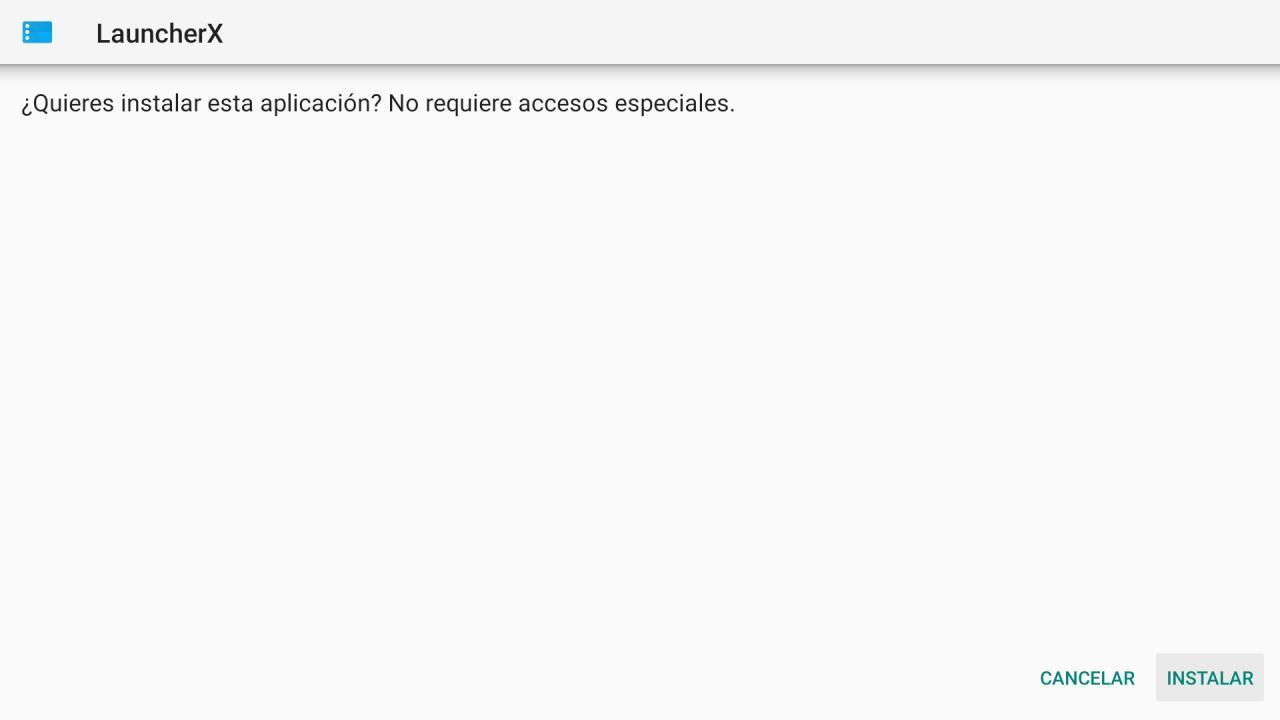Click the blue LauncherX app icon
The width and height of the screenshot is (1280, 720).
(37, 33)
